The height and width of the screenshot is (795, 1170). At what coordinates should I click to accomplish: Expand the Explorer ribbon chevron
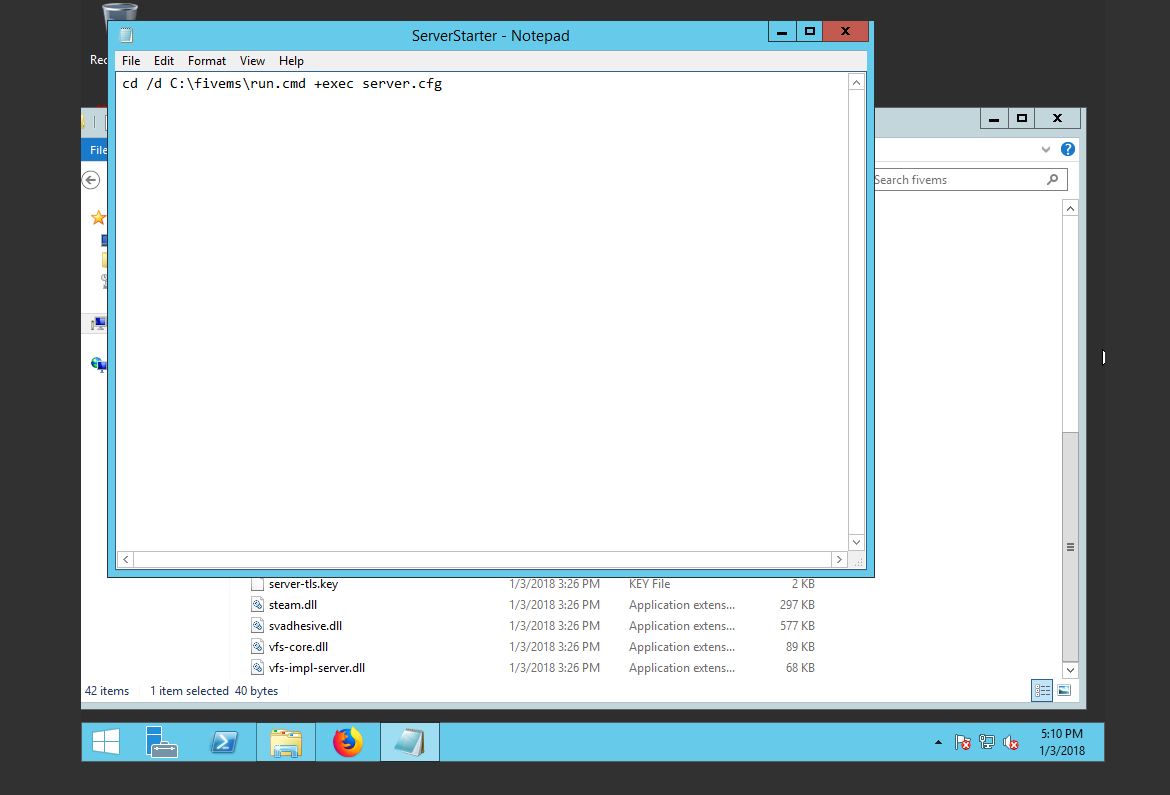pos(1045,149)
